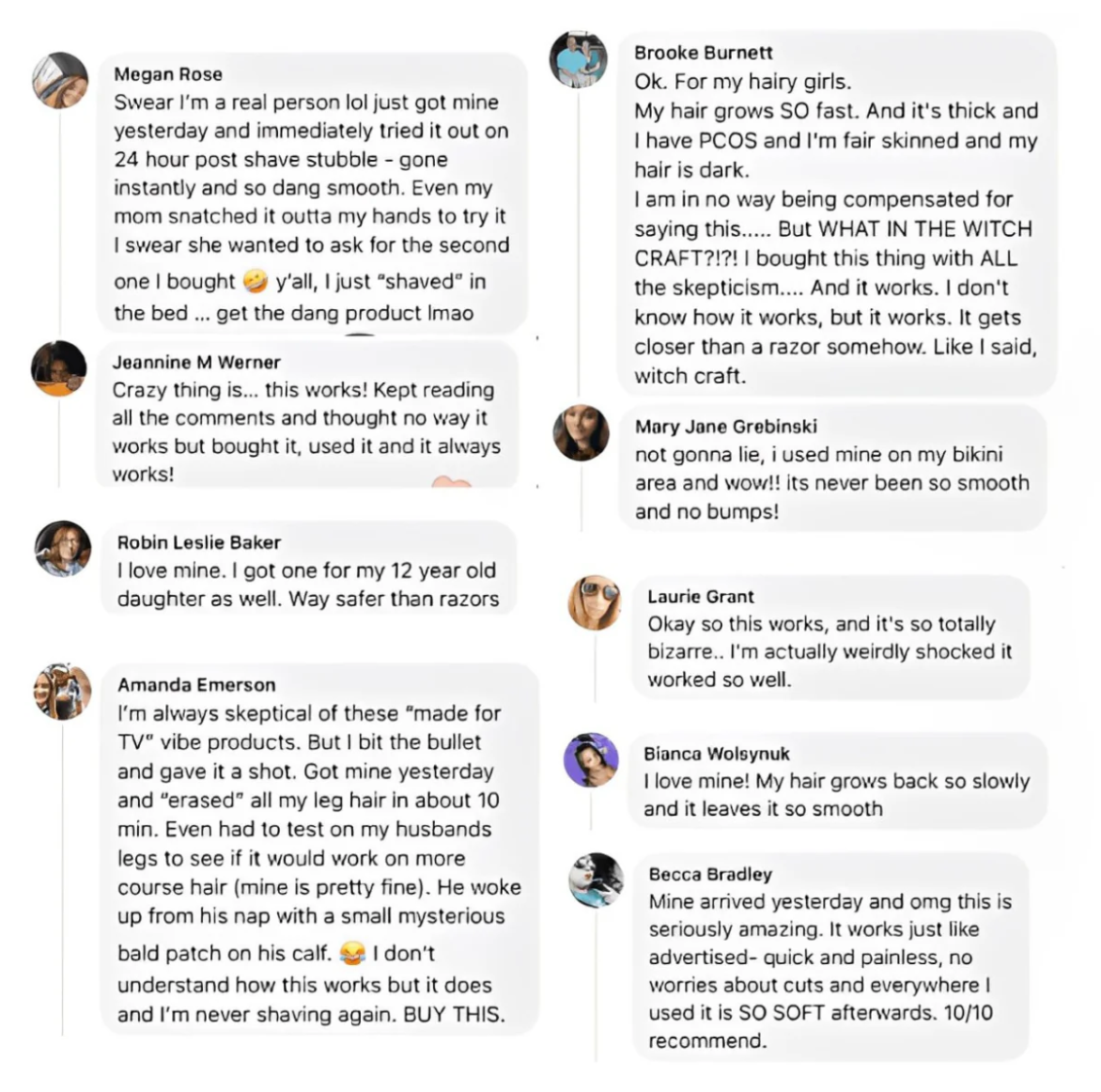1101x1092 pixels.
Task: Open the Becca Bradley name link
Action: tap(710, 874)
